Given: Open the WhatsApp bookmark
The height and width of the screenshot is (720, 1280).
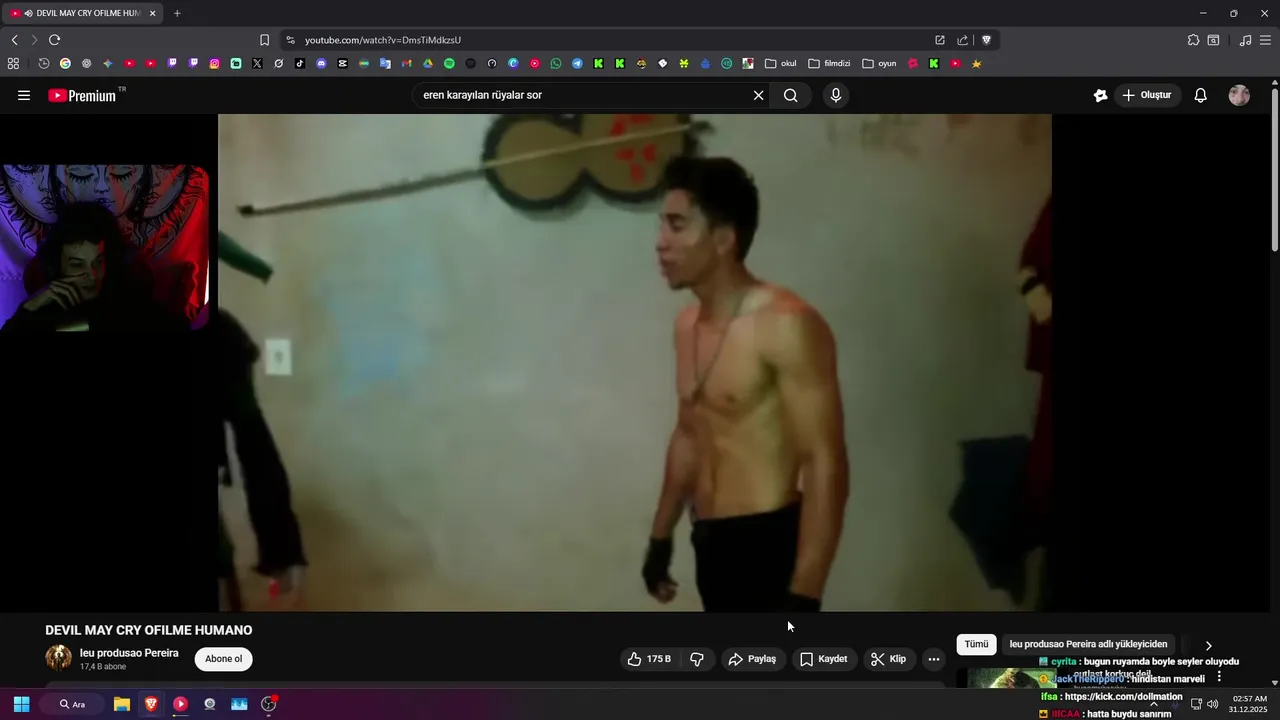Looking at the screenshot, I should tap(556, 63).
